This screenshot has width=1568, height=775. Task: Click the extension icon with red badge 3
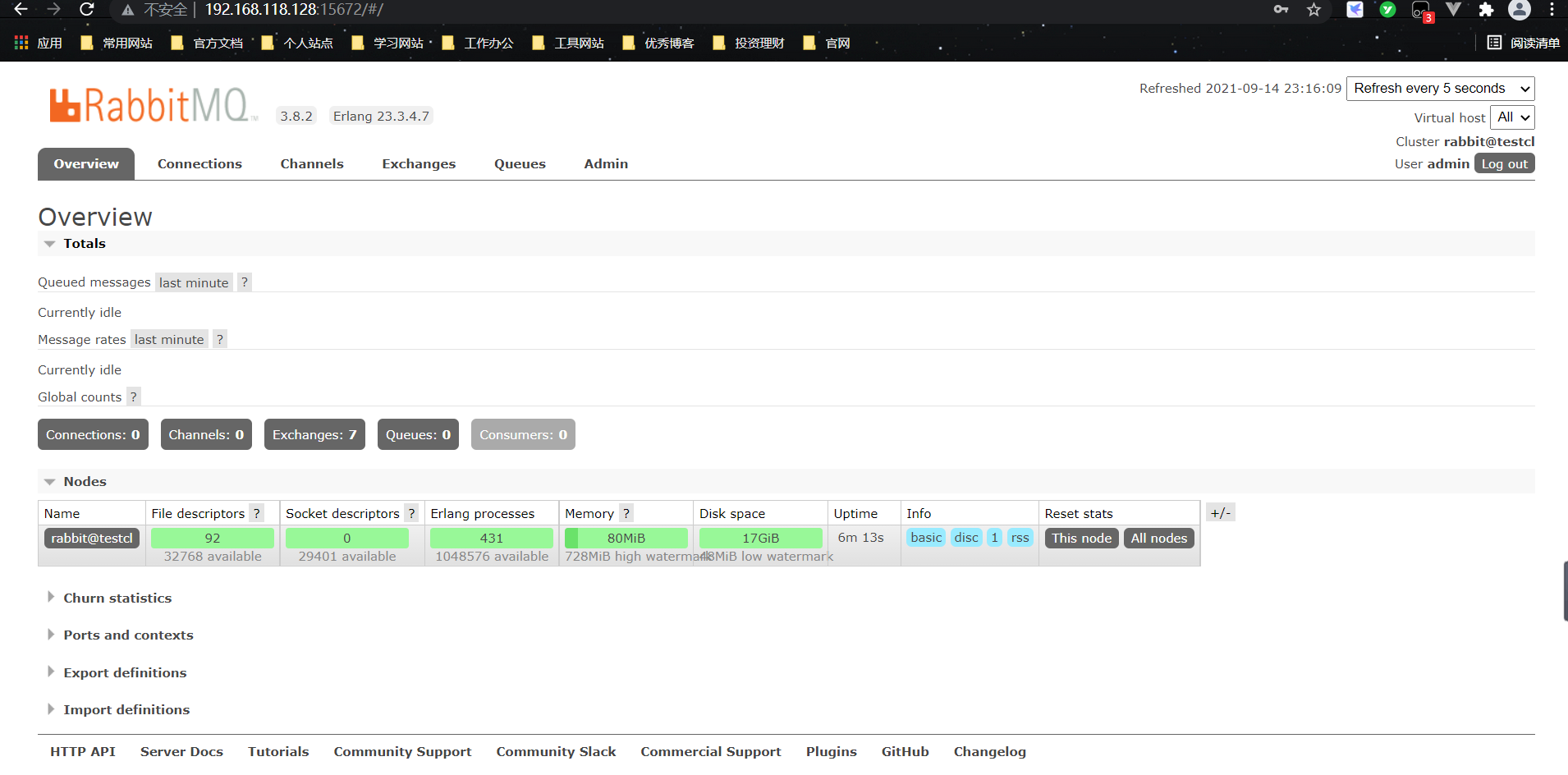[x=1422, y=11]
